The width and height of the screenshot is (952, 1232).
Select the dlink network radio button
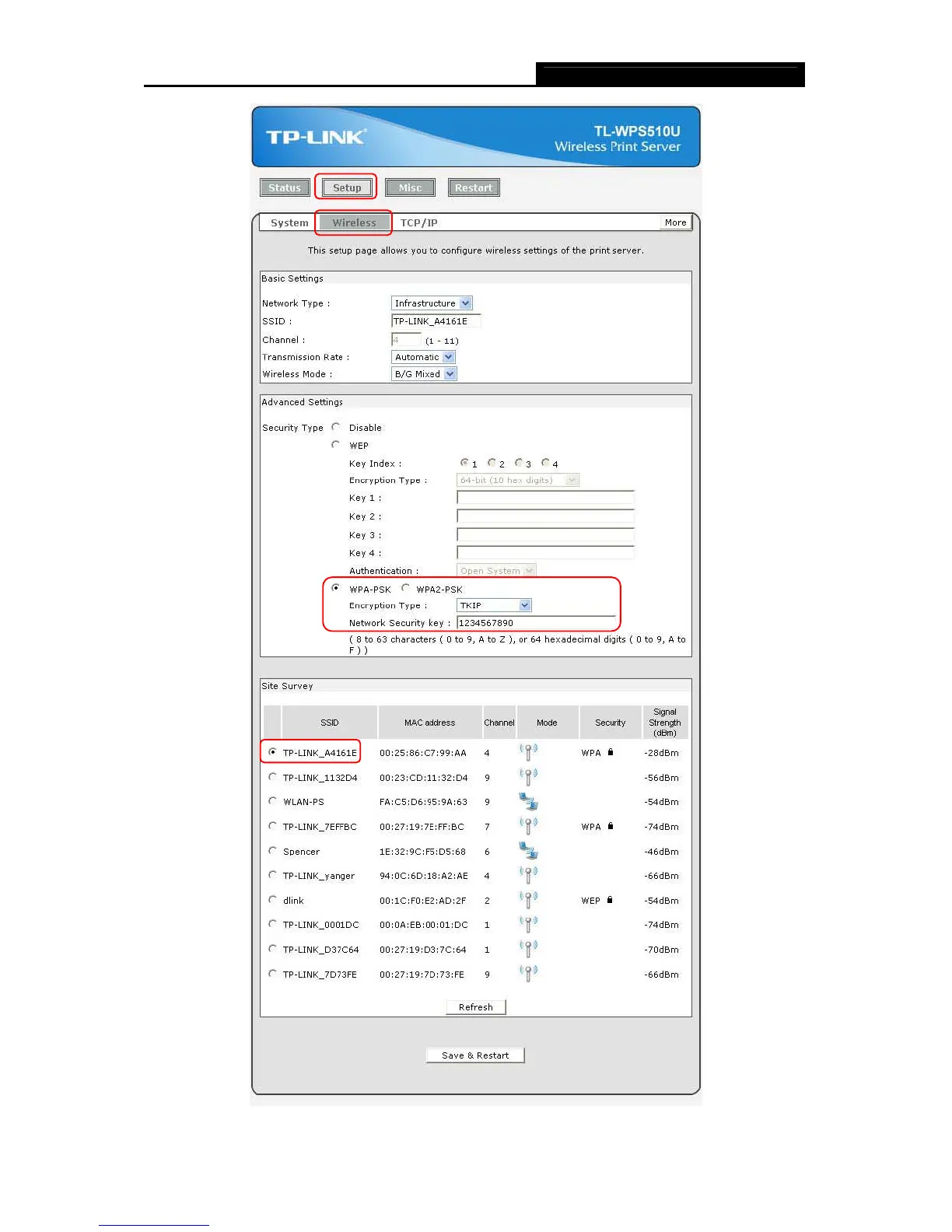click(x=272, y=900)
